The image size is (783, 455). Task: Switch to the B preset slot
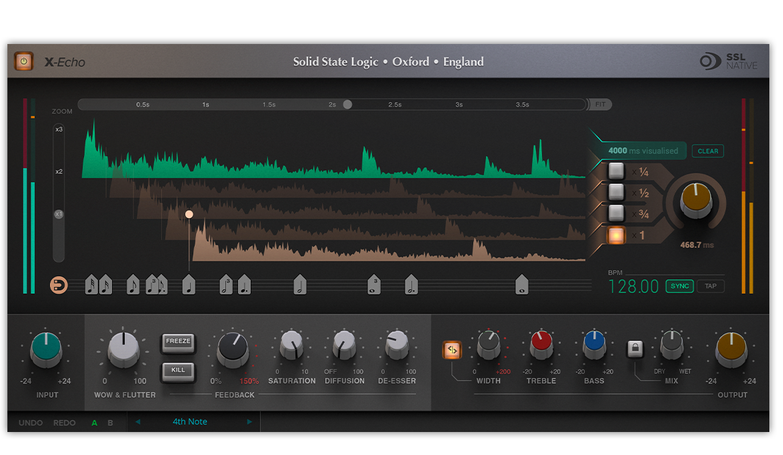(110, 423)
